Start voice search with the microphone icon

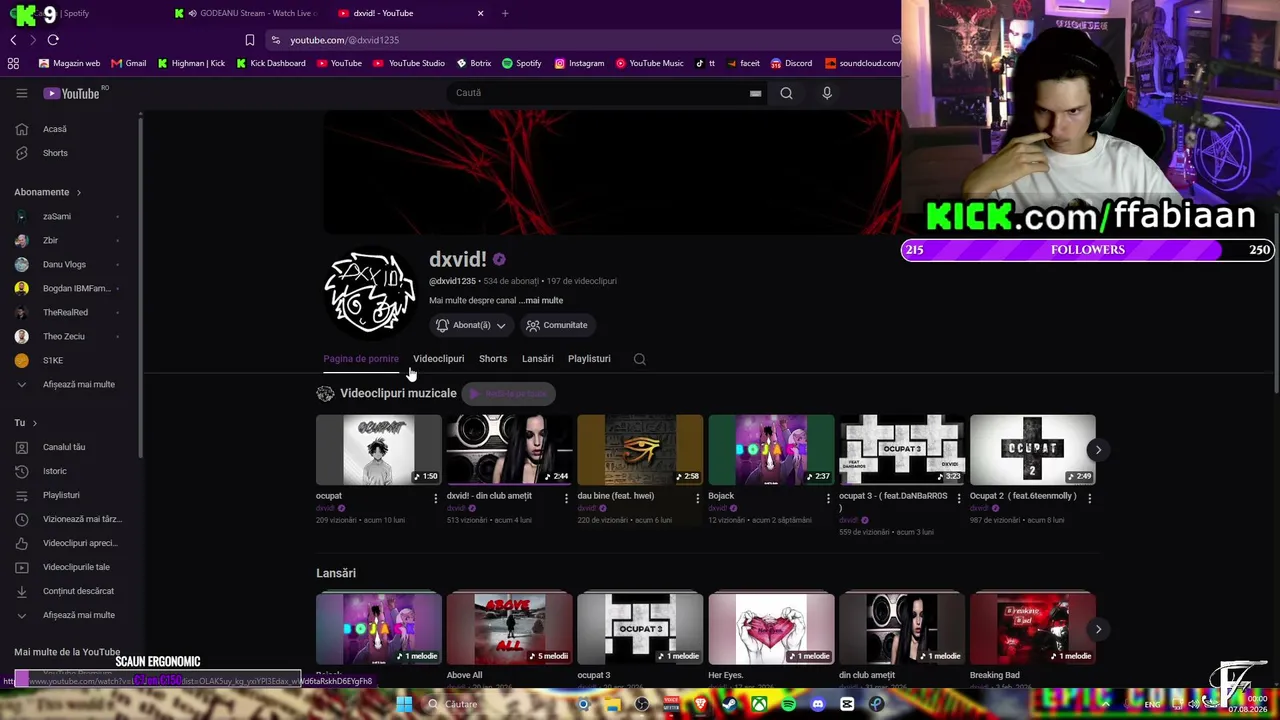click(826, 93)
